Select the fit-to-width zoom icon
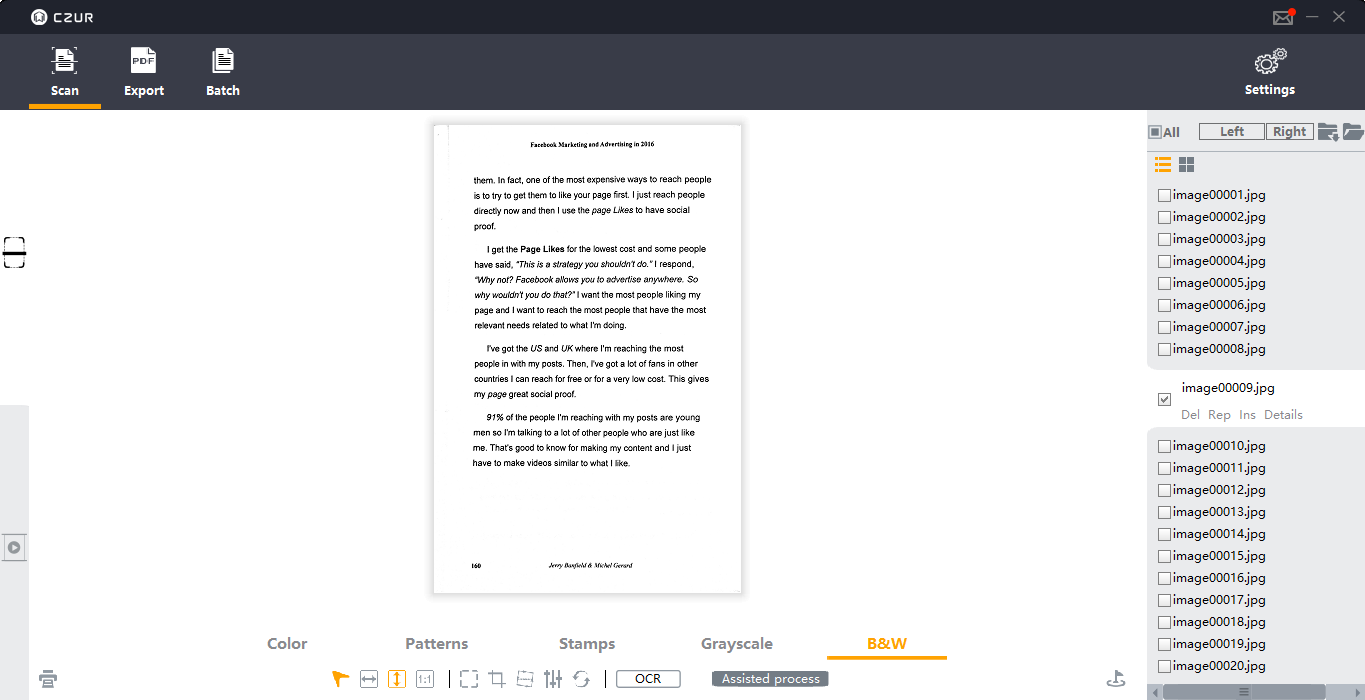Screen dimensions: 1365x700 tap(368, 678)
